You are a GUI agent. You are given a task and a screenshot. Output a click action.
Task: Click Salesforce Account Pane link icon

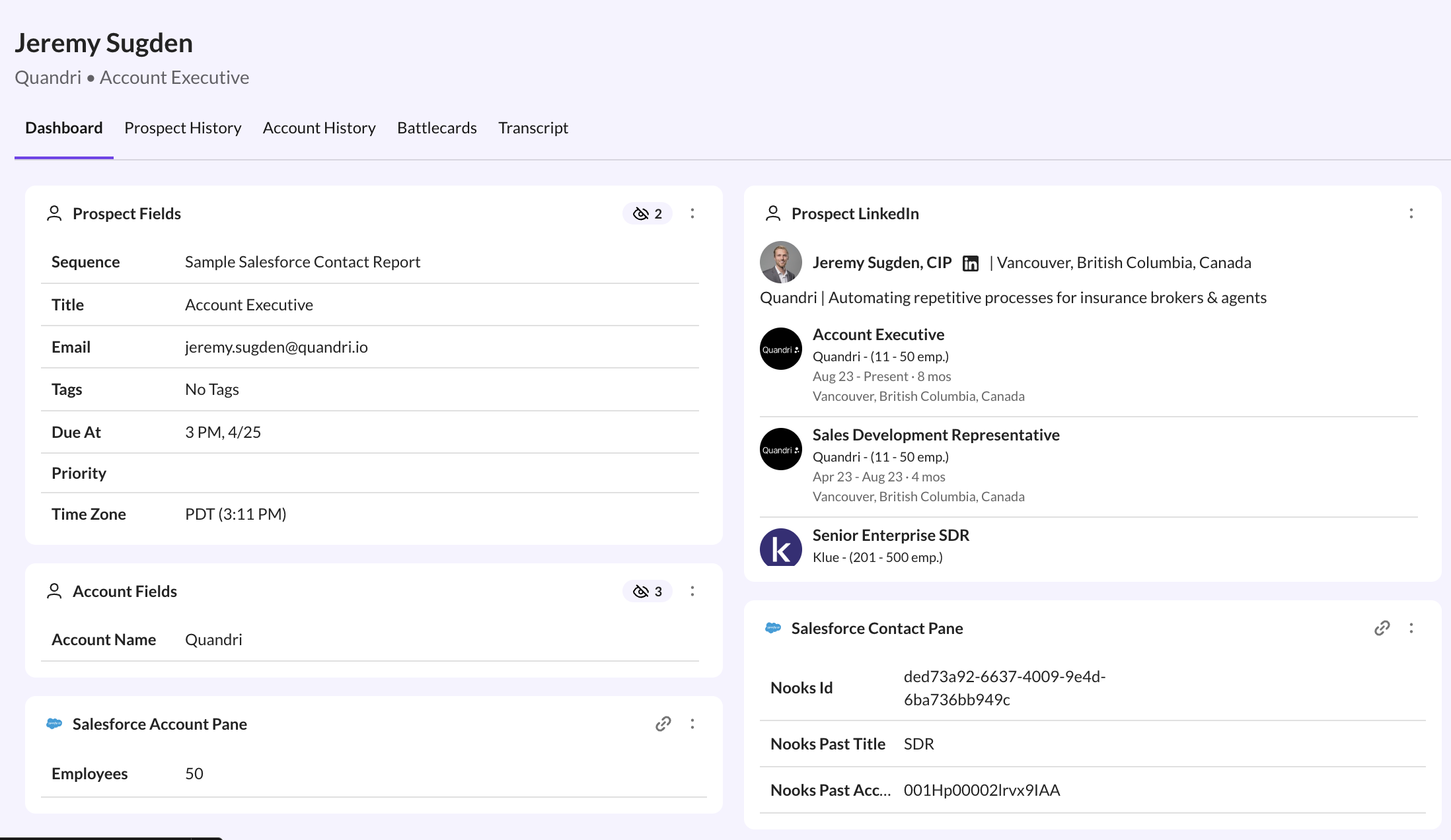click(663, 724)
